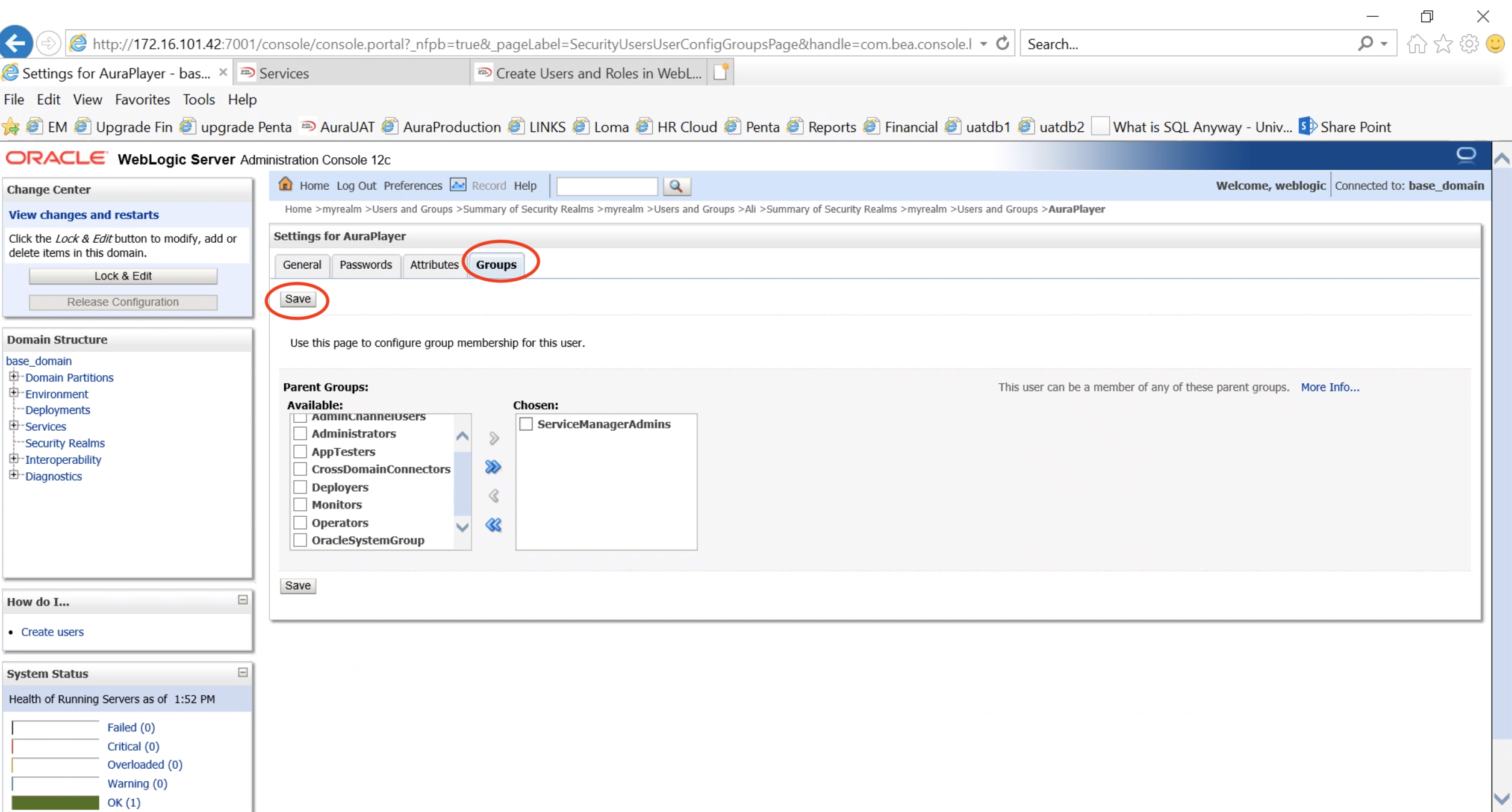Image resolution: width=1512 pixels, height=812 pixels.
Task: Expand the Domain Partitions tree node
Action: point(13,376)
